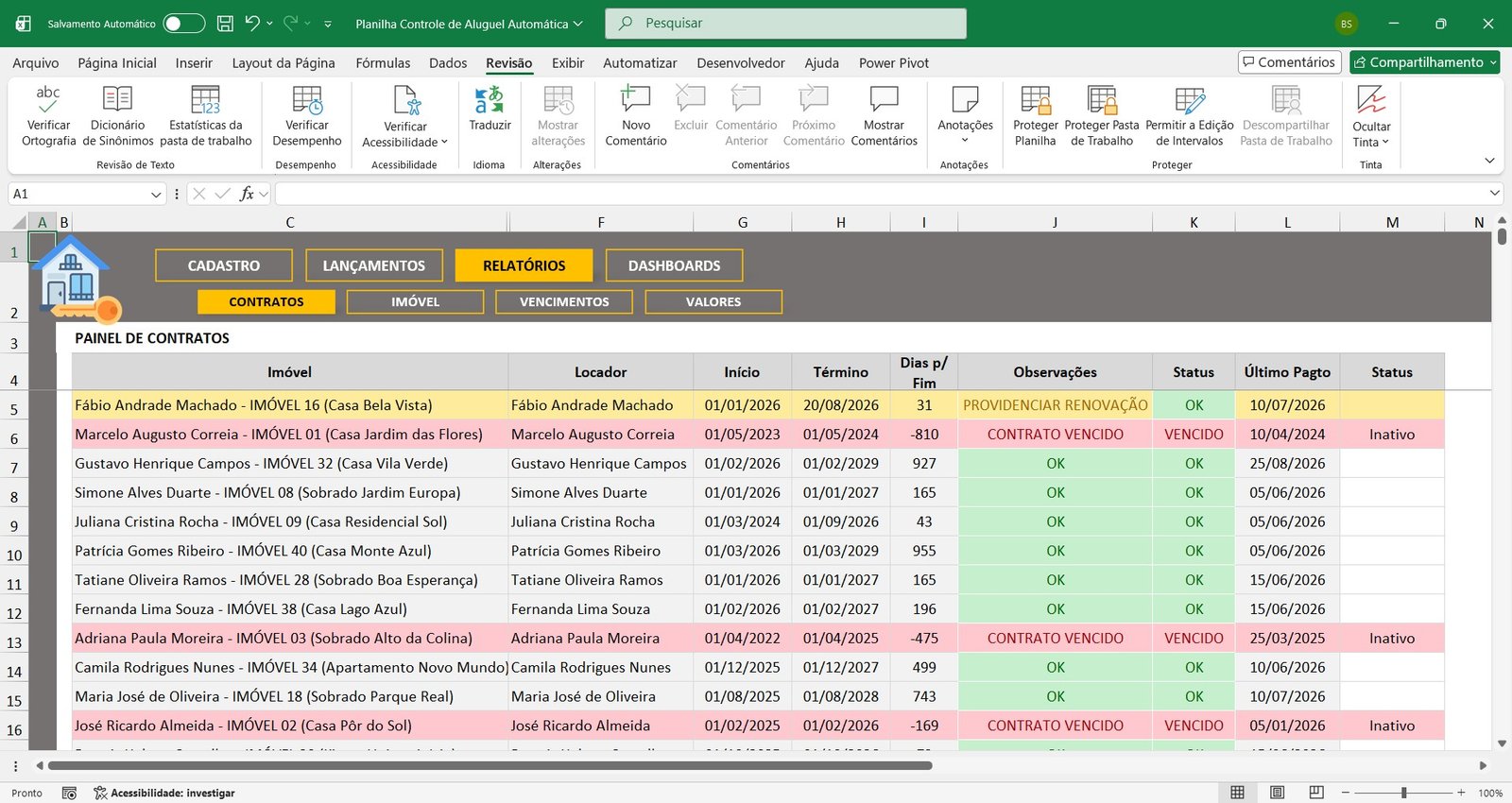Click zoom out minus button
This screenshot has width=1512, height=803.
(1346, 793)
